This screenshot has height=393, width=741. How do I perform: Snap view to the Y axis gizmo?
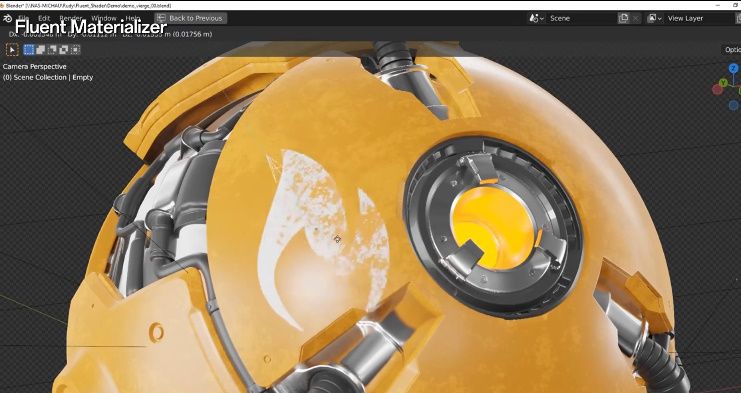click(x=723, y=83)
